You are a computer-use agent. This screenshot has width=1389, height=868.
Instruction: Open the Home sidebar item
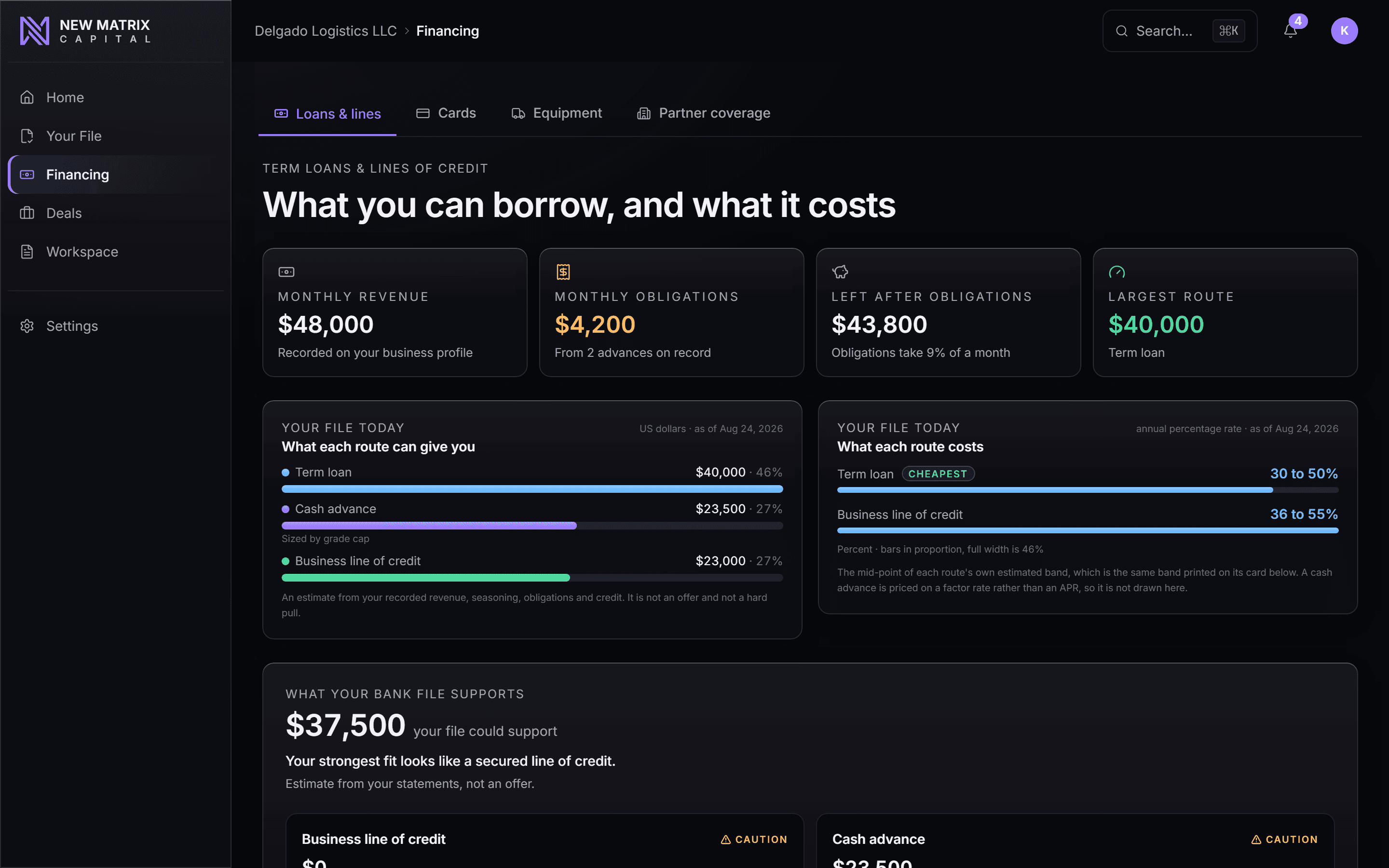point(116,97)
